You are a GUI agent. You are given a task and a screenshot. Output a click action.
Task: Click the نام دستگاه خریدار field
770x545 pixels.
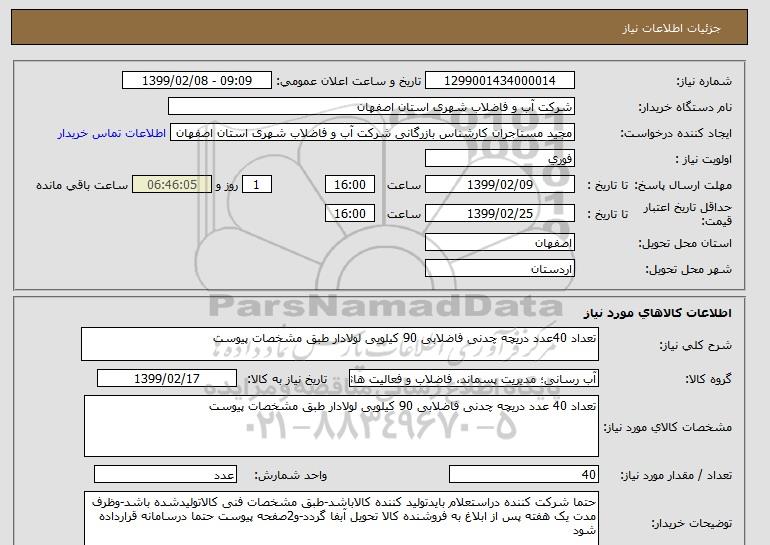click(x=371, y=107)
